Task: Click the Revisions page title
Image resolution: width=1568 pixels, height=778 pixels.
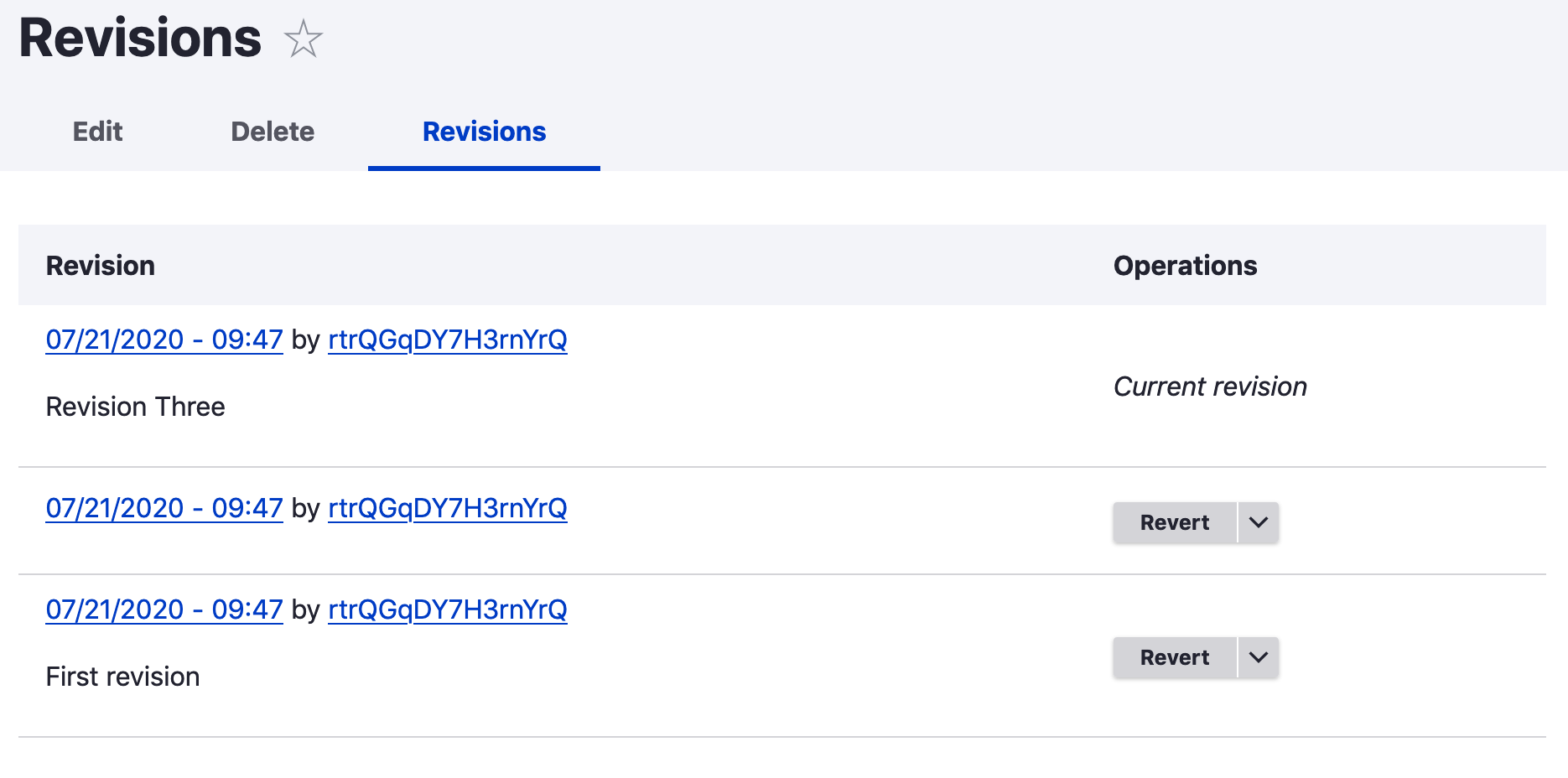Action: (139, 37)
